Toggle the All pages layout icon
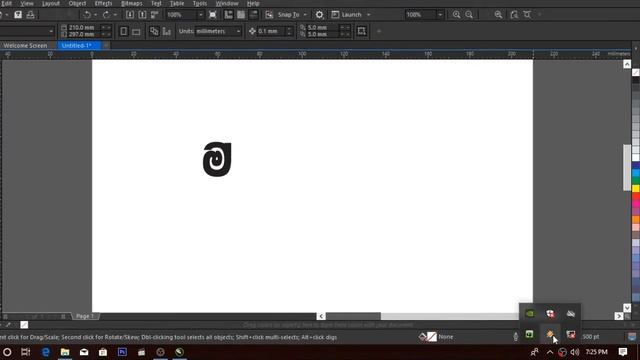The width and height of the screenshot is (640, 360). (154, 31)
